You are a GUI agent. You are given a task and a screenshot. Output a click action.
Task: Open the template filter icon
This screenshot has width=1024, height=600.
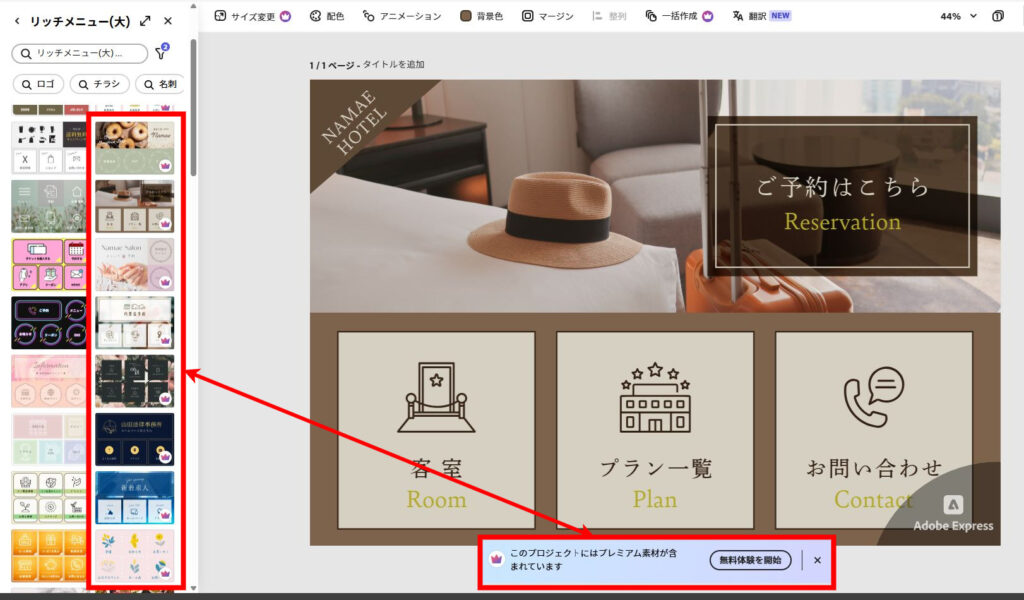(x=161, y=53)
